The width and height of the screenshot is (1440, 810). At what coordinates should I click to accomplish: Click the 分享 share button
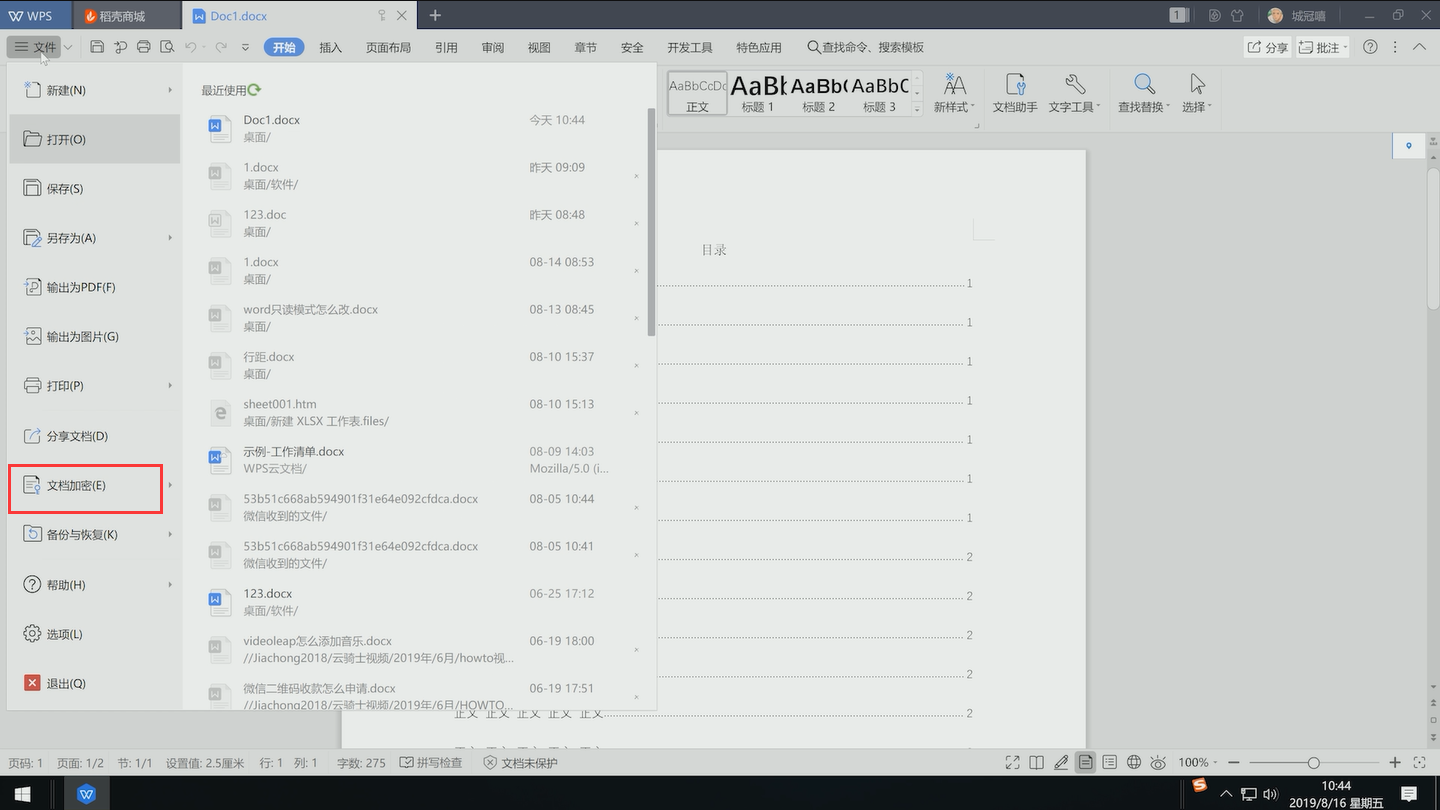[x=1267, y=47]
